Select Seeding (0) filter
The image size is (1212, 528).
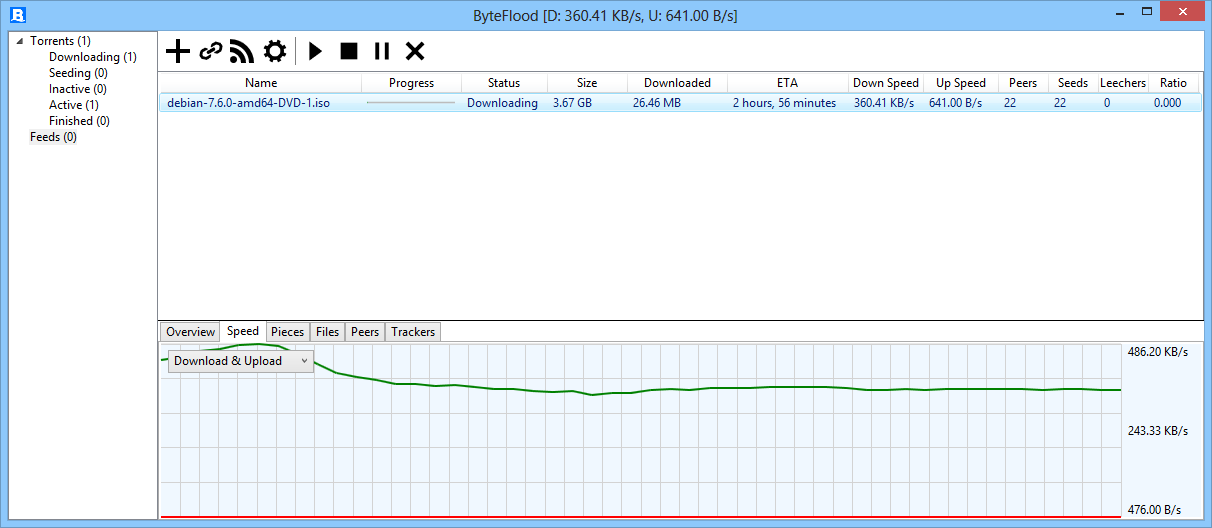coord(79,73)
